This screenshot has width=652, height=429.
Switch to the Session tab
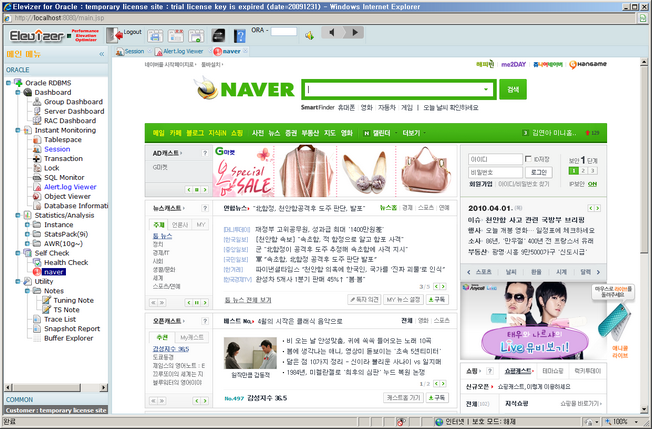(134, 51)
